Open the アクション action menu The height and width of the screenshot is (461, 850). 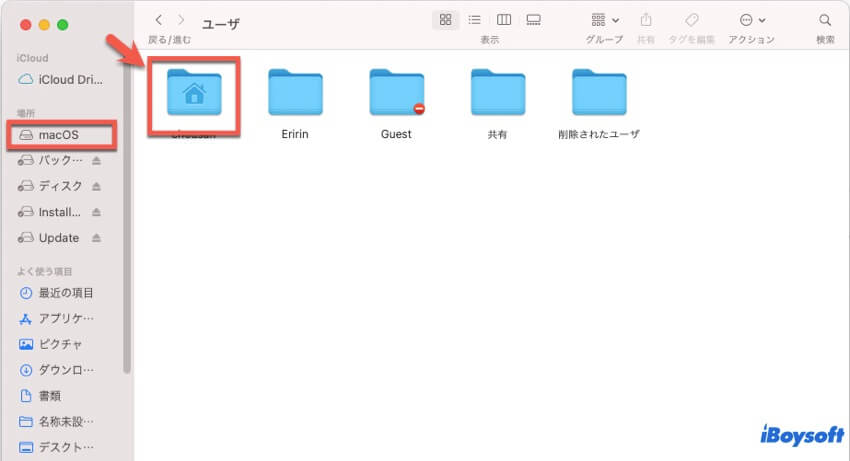[752, 20]
